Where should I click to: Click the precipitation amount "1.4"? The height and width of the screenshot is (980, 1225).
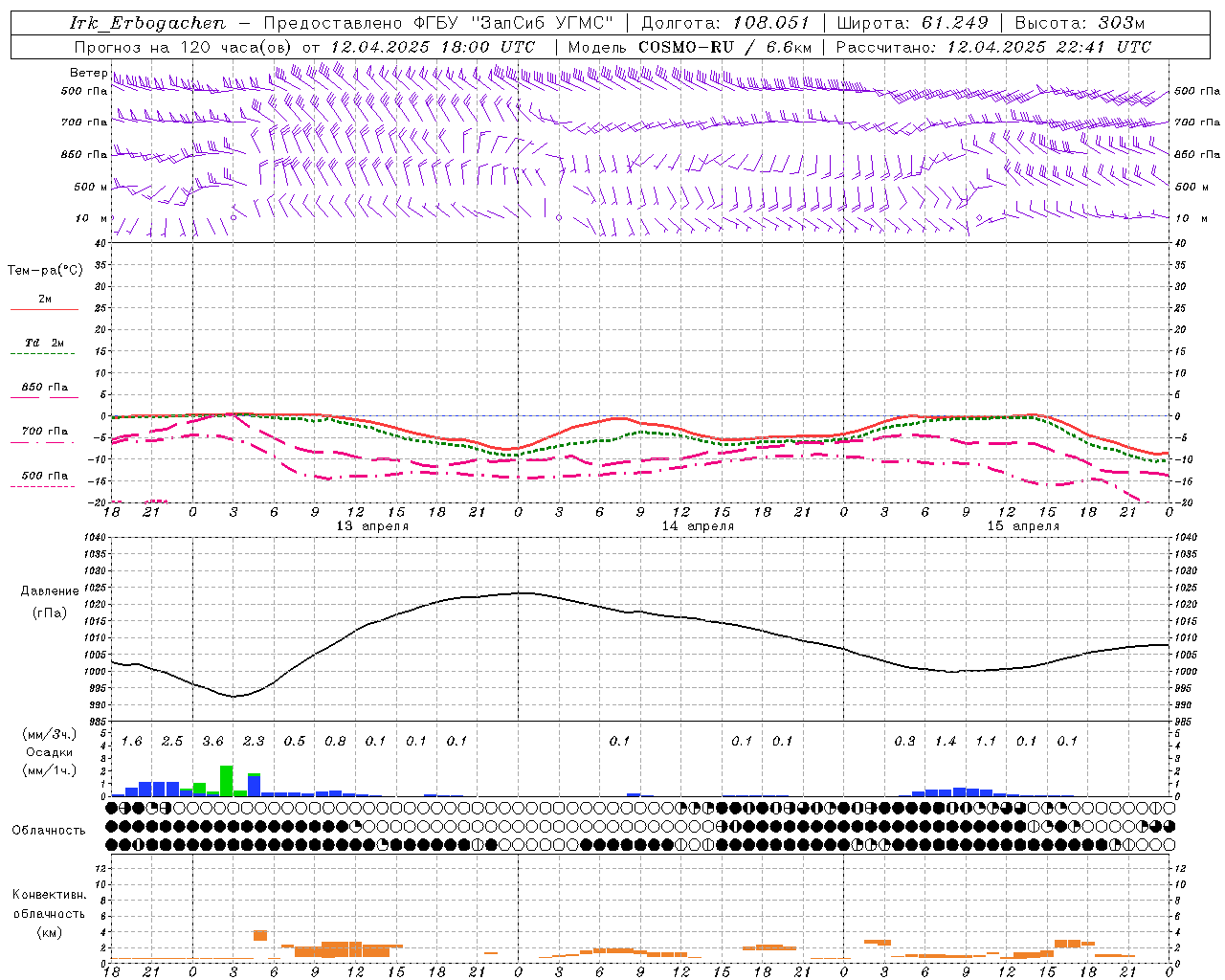pyautogui.click(x=945, y=742)
